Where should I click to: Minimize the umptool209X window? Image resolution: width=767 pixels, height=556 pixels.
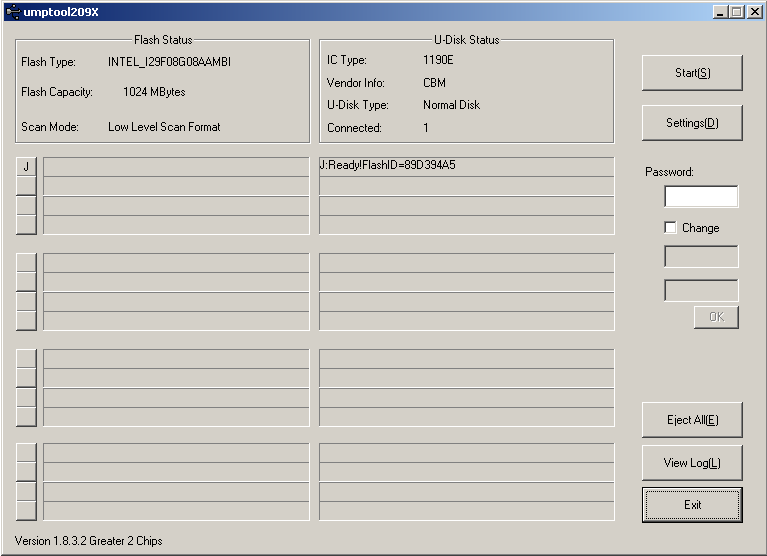(720, 12)
